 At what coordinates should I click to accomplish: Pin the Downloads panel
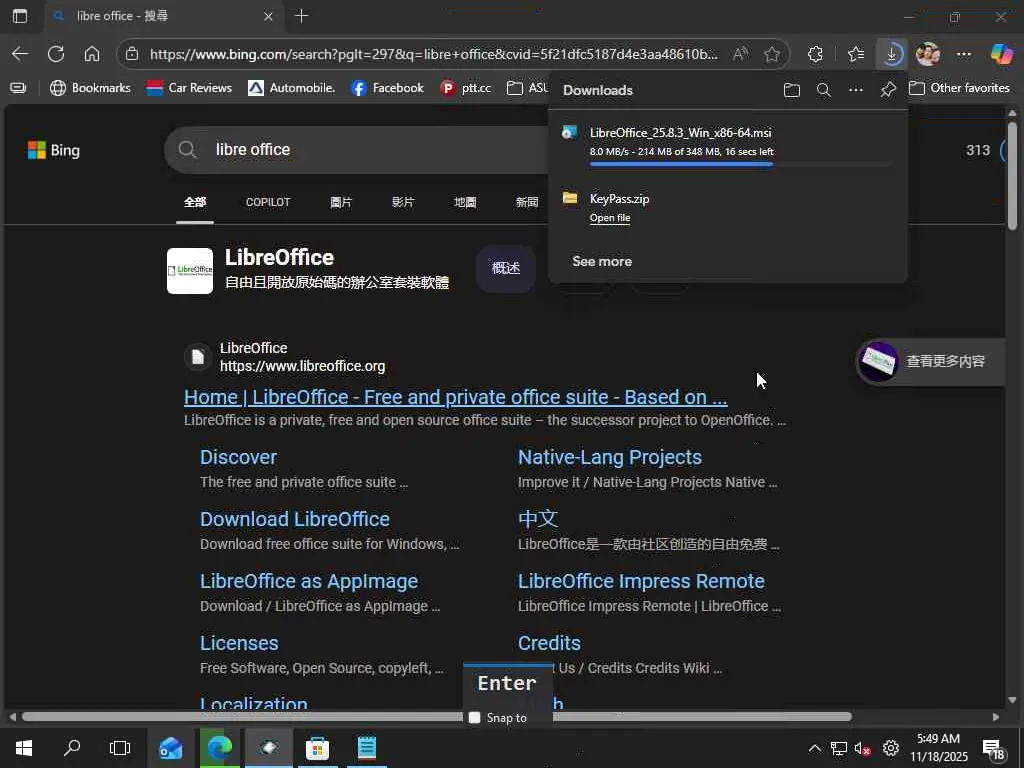pyautogui.click(x=888, y=90)
